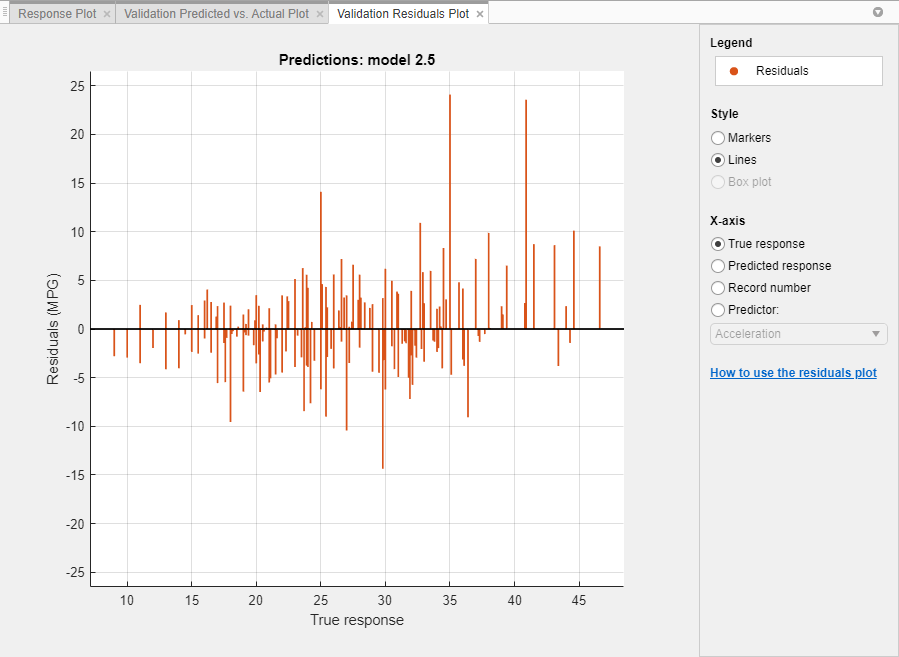Select the Lines style option

pyautogui.click(x=718, y=160)
